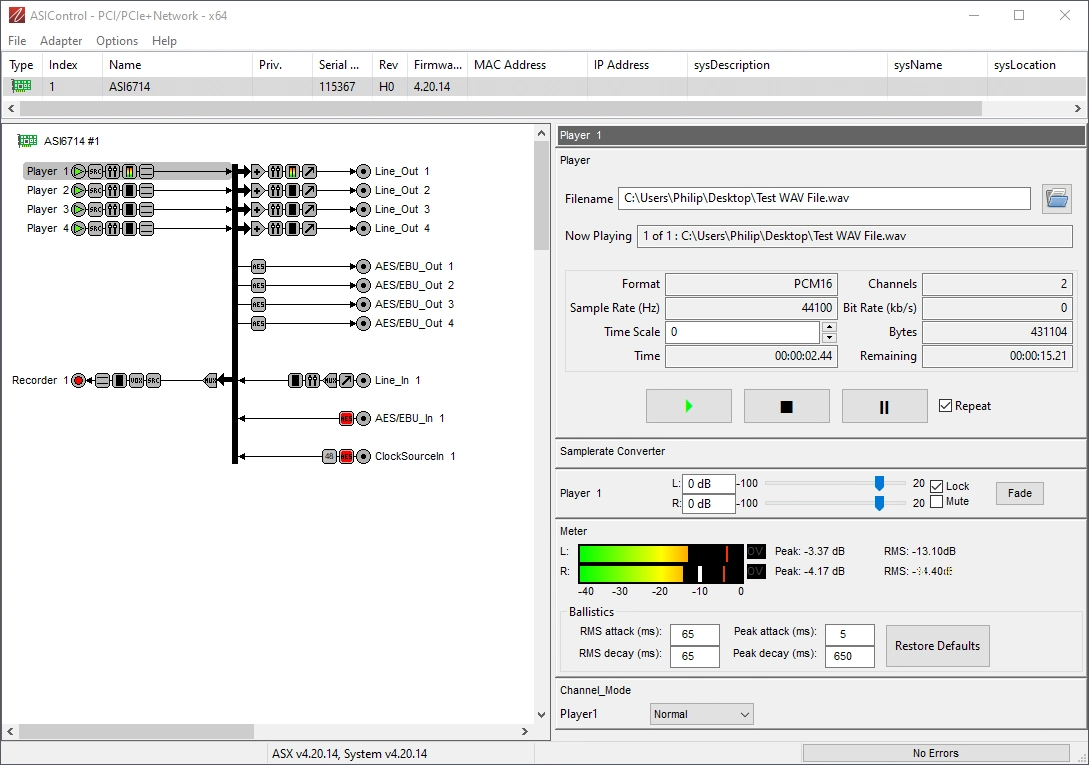The height and width of the screenshot is (765, 1089).
Task: Click the Peak decay (ms) field
Action: pos(849,656)
